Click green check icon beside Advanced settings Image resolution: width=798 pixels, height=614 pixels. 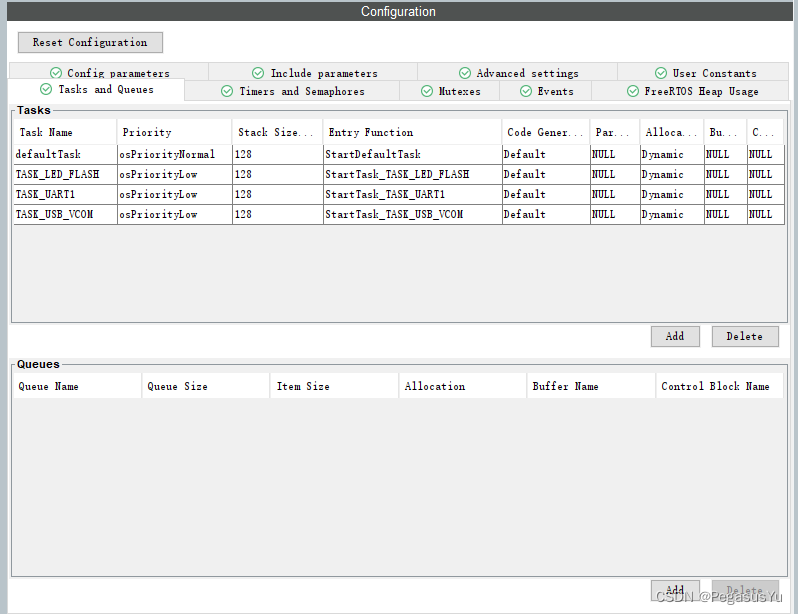point(465,73)
